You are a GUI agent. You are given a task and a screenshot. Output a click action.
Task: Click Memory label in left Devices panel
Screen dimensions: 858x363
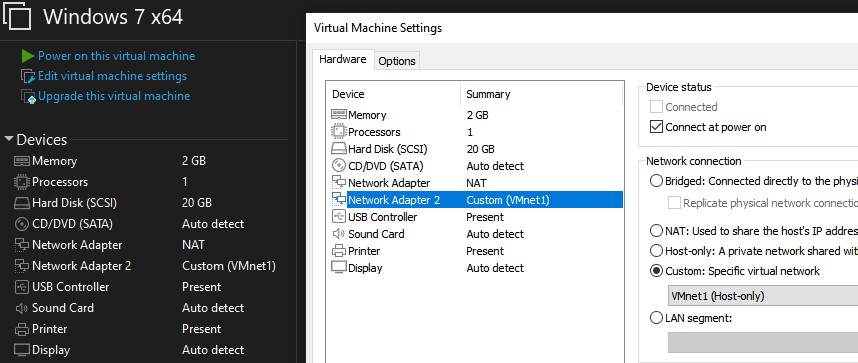tap(54, 161)
